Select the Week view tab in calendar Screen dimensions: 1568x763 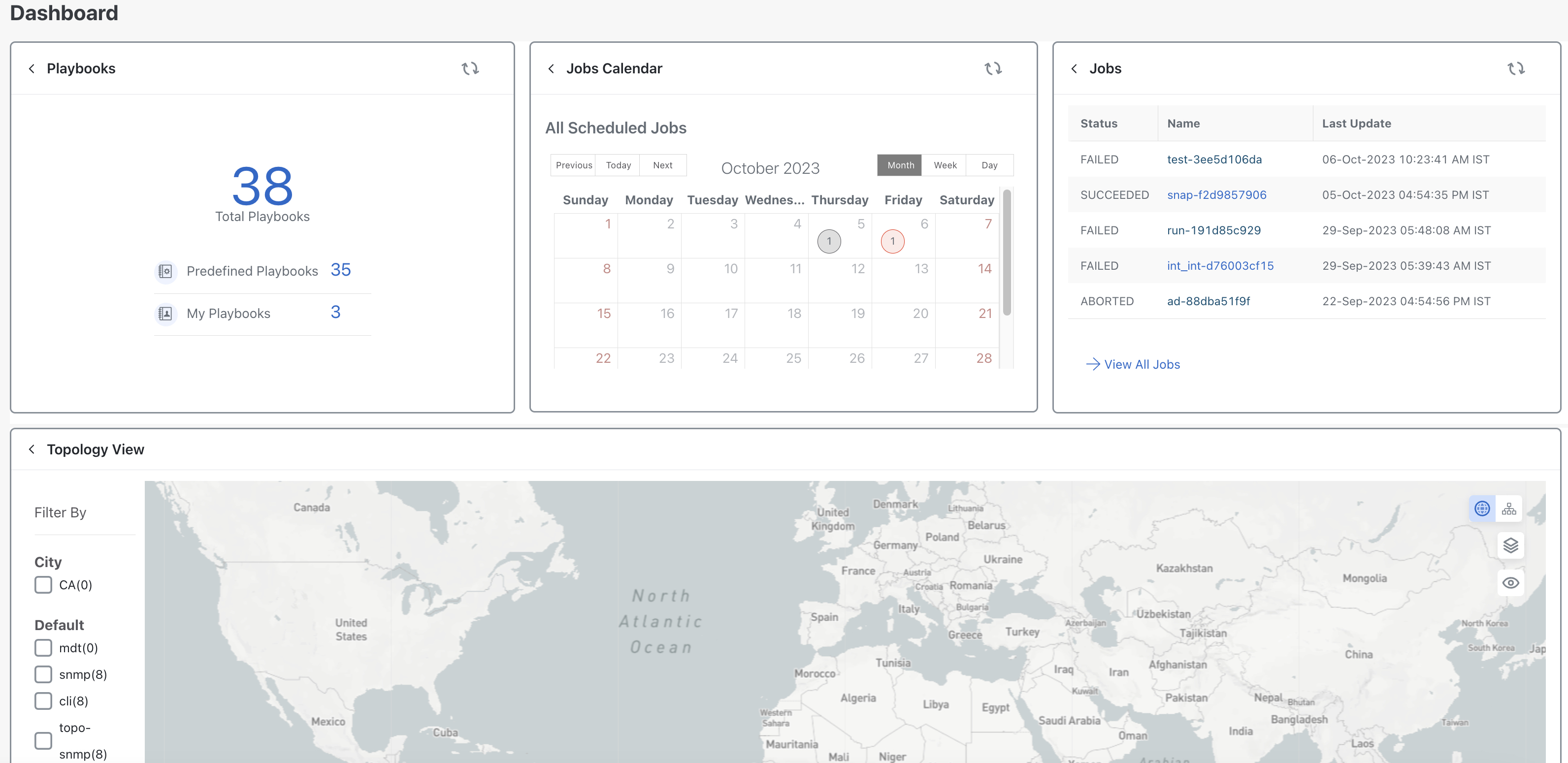[944, 164]
